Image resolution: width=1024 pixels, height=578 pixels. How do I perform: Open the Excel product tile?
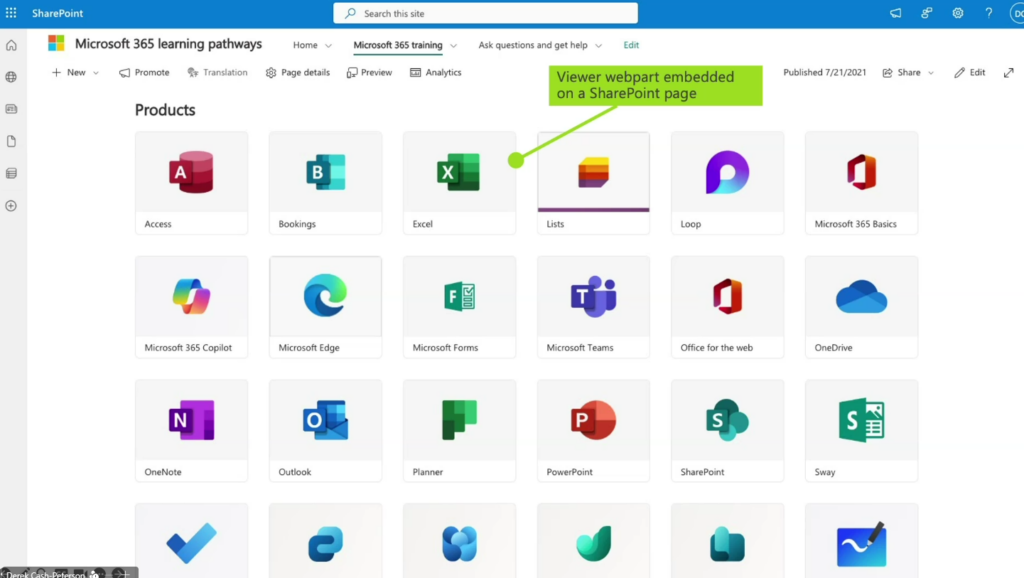pyautogui.click(x=459, y=183)
